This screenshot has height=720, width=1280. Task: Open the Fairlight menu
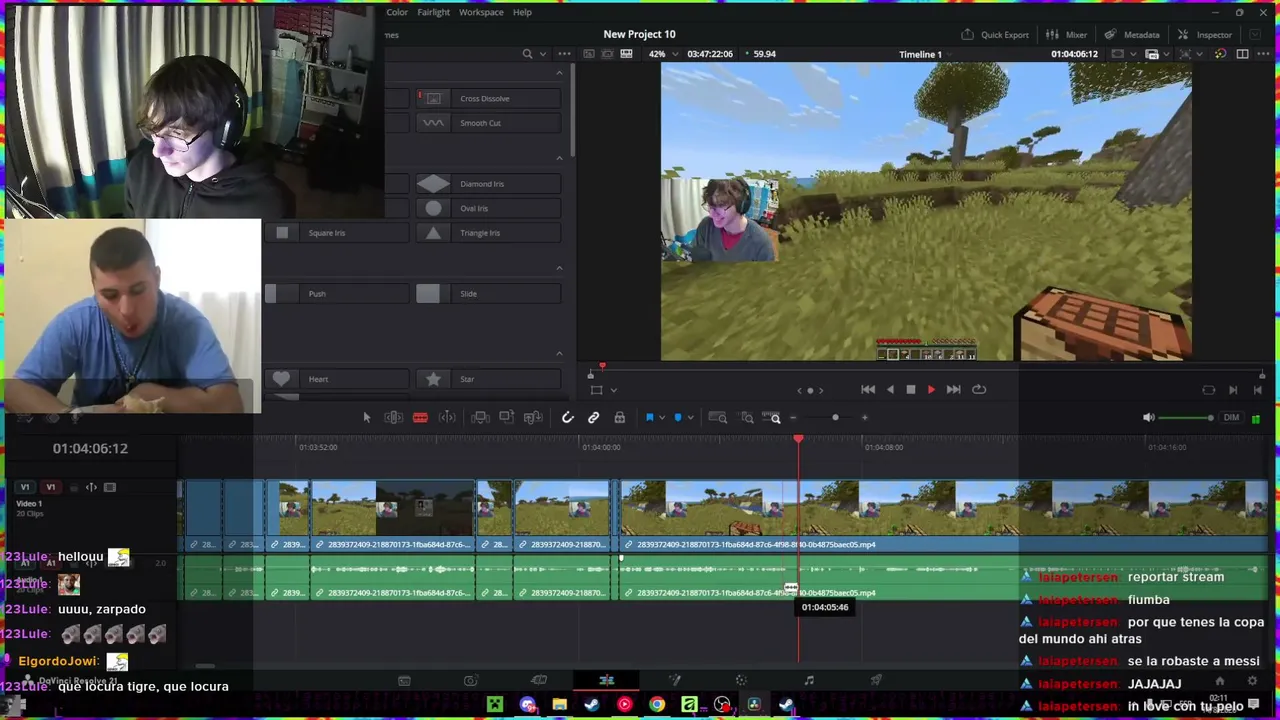433,12
